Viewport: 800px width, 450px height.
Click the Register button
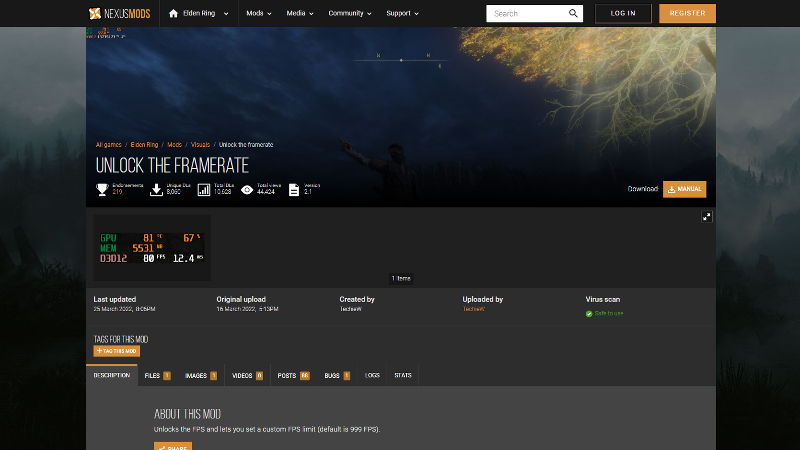click(687, 13)
